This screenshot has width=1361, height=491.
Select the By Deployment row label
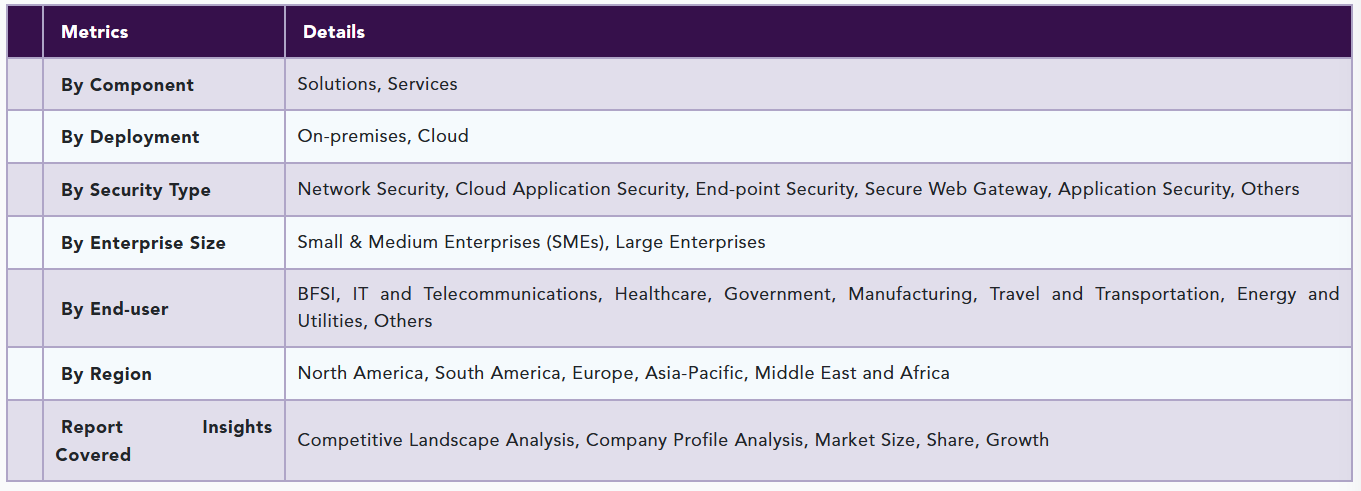coord(130,137)
